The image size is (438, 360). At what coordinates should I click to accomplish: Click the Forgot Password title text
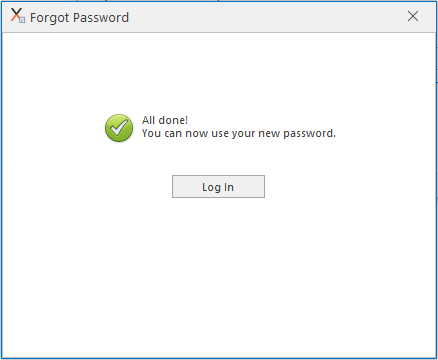point(79,18)
